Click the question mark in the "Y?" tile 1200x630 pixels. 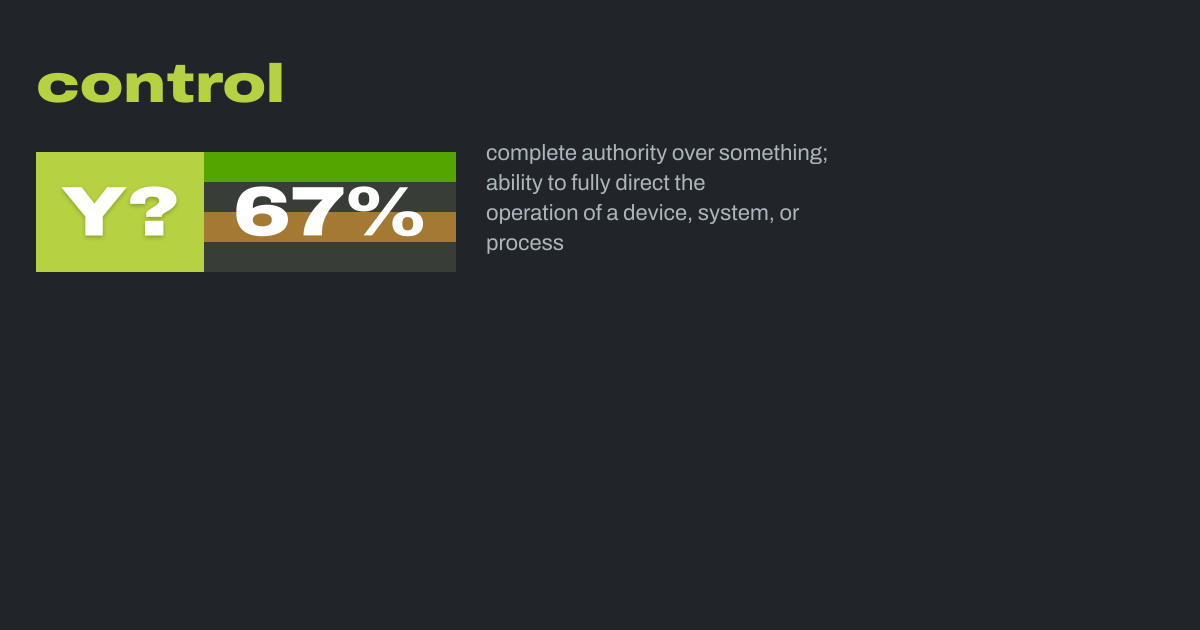(154, 212)
